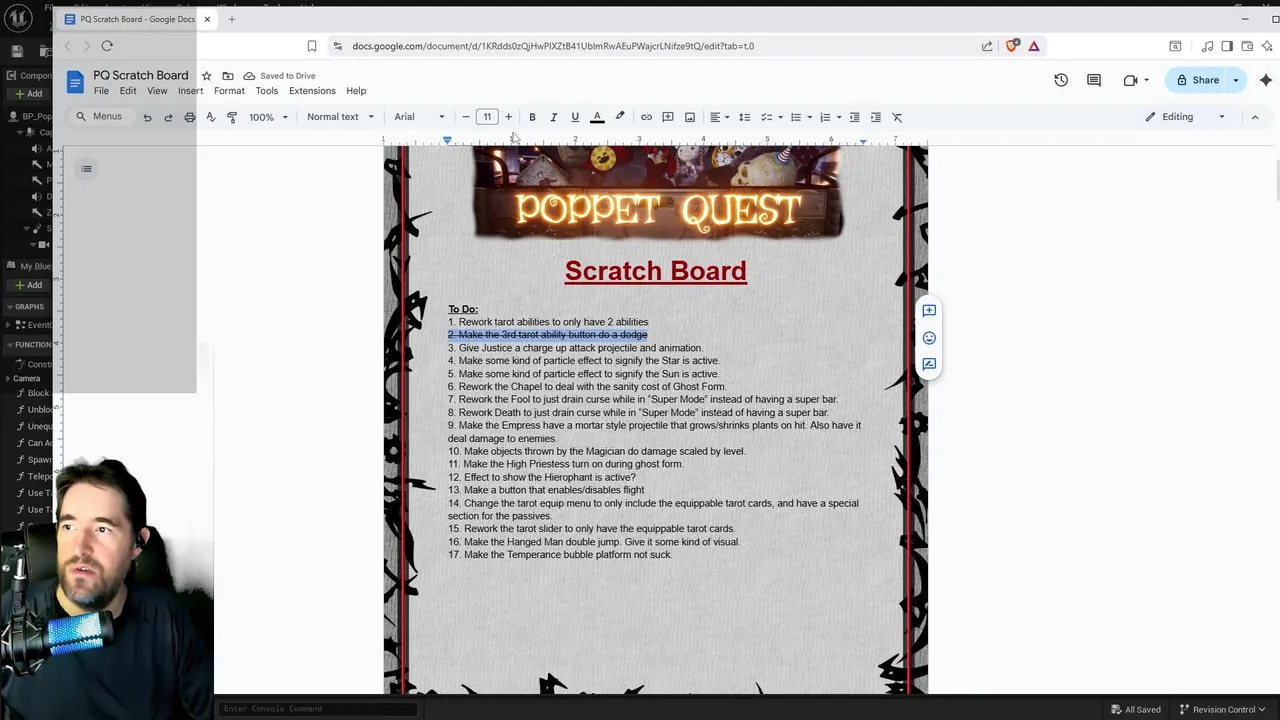Open the Normal text style dropdown
1280x720 pixels.
[340, 117]
